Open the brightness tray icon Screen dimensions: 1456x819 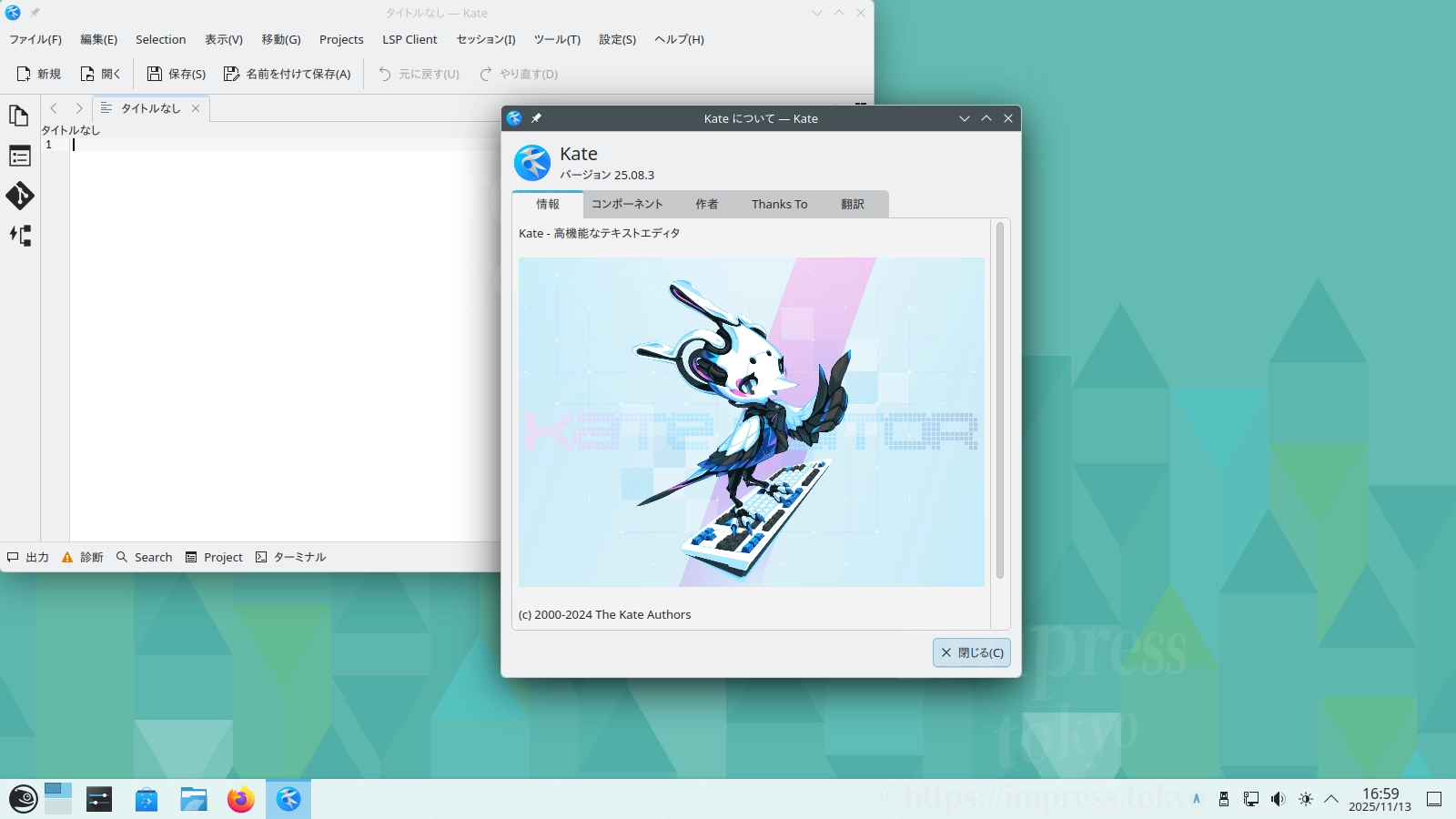pyautogui.click(x=1306, y=799)
